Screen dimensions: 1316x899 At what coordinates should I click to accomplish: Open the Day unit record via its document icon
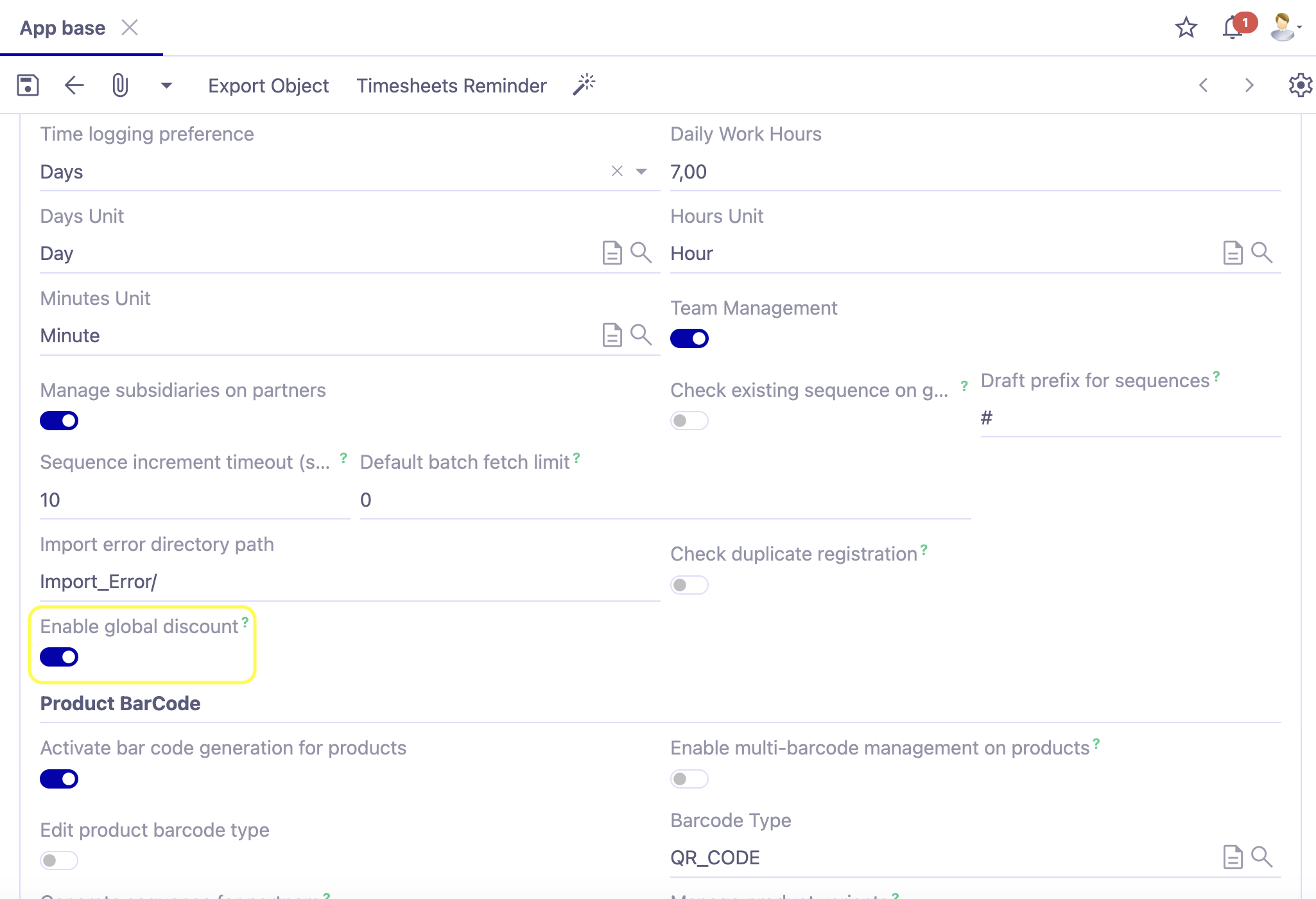pyautogui.click(x=612, y=253)
